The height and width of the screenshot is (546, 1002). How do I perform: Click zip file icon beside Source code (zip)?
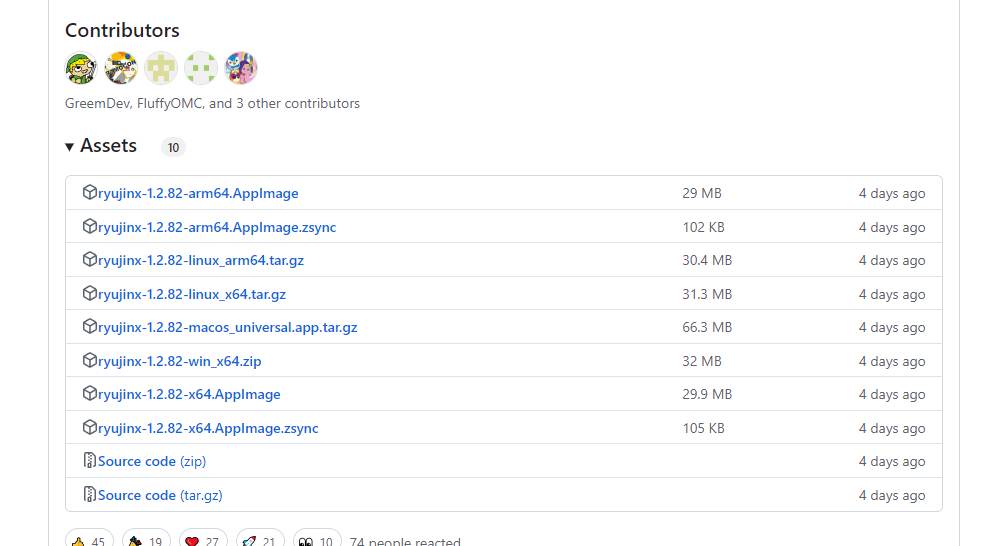[x=89, y=460]
